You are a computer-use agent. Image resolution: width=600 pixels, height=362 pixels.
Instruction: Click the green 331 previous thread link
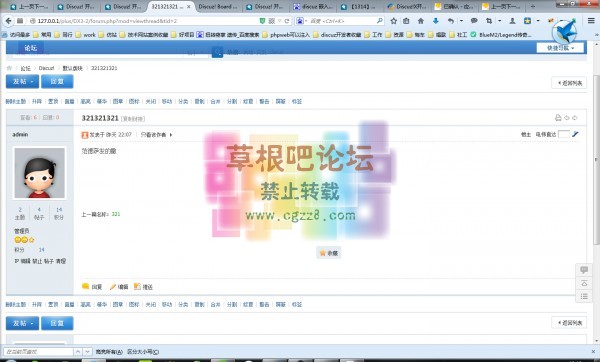(116, 214)
